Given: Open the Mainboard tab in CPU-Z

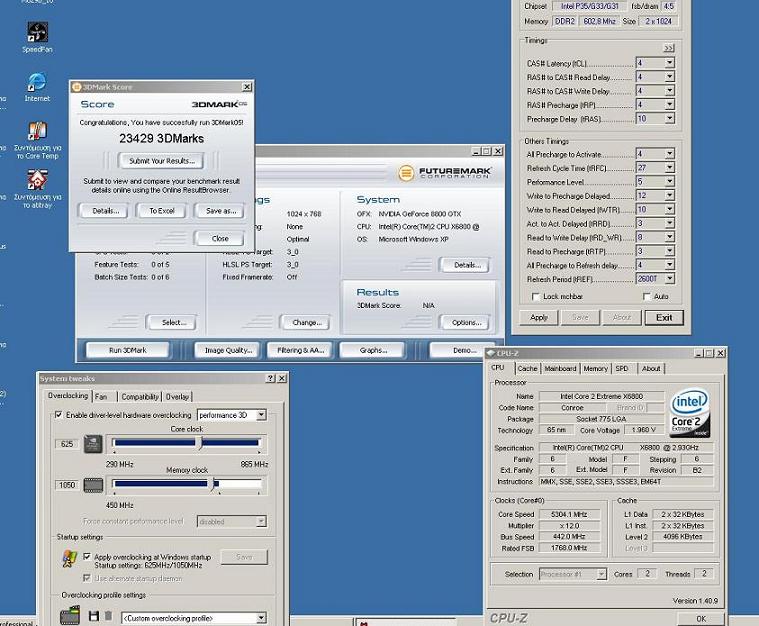Looking at the screenshot, I should pos(560,368).
